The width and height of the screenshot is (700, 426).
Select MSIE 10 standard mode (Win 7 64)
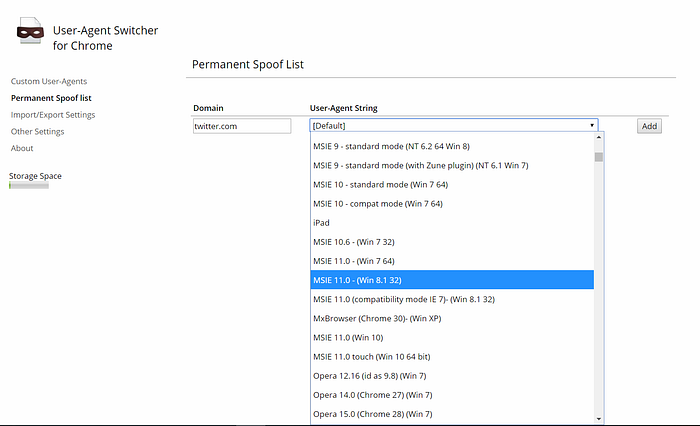tap(452, 184)
